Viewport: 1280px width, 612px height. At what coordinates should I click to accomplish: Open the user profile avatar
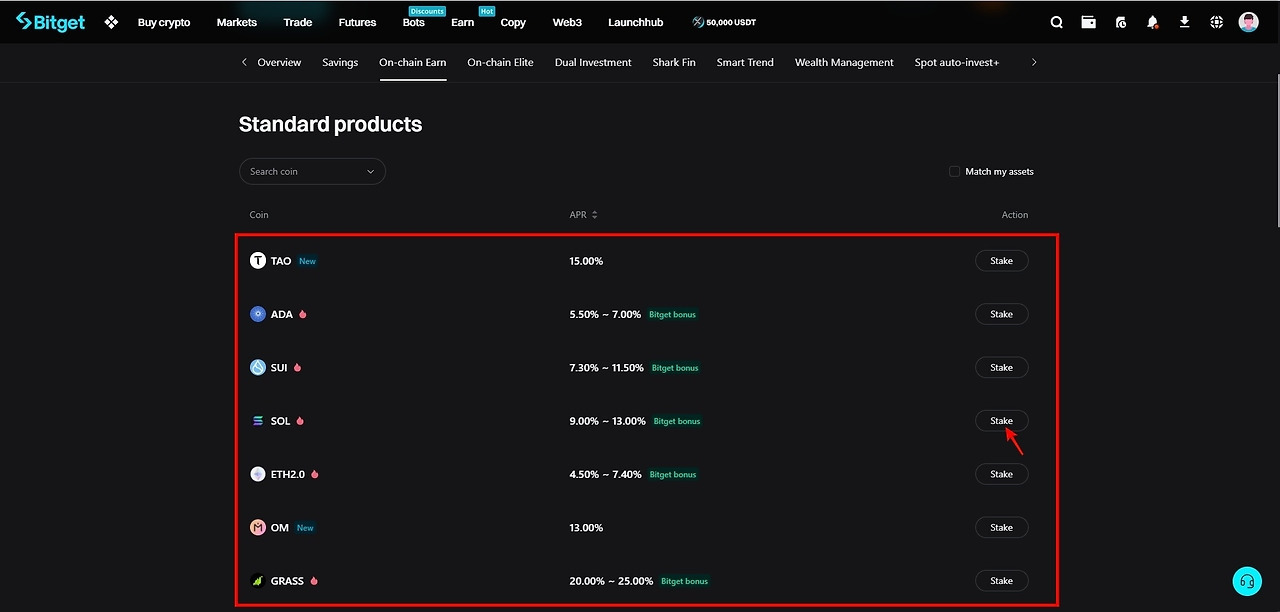point(1249,22)
